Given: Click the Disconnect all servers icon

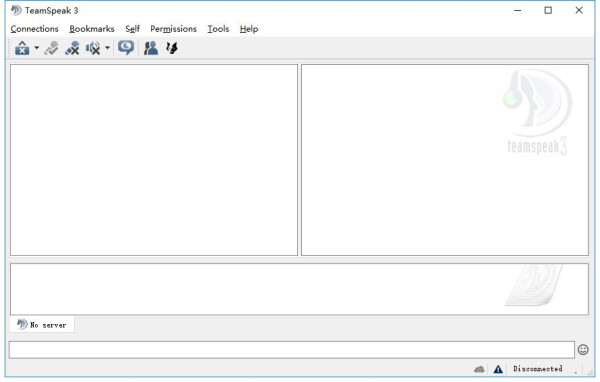Looking at the screenshot, I should pyautogui.click(x=72, y=48).
